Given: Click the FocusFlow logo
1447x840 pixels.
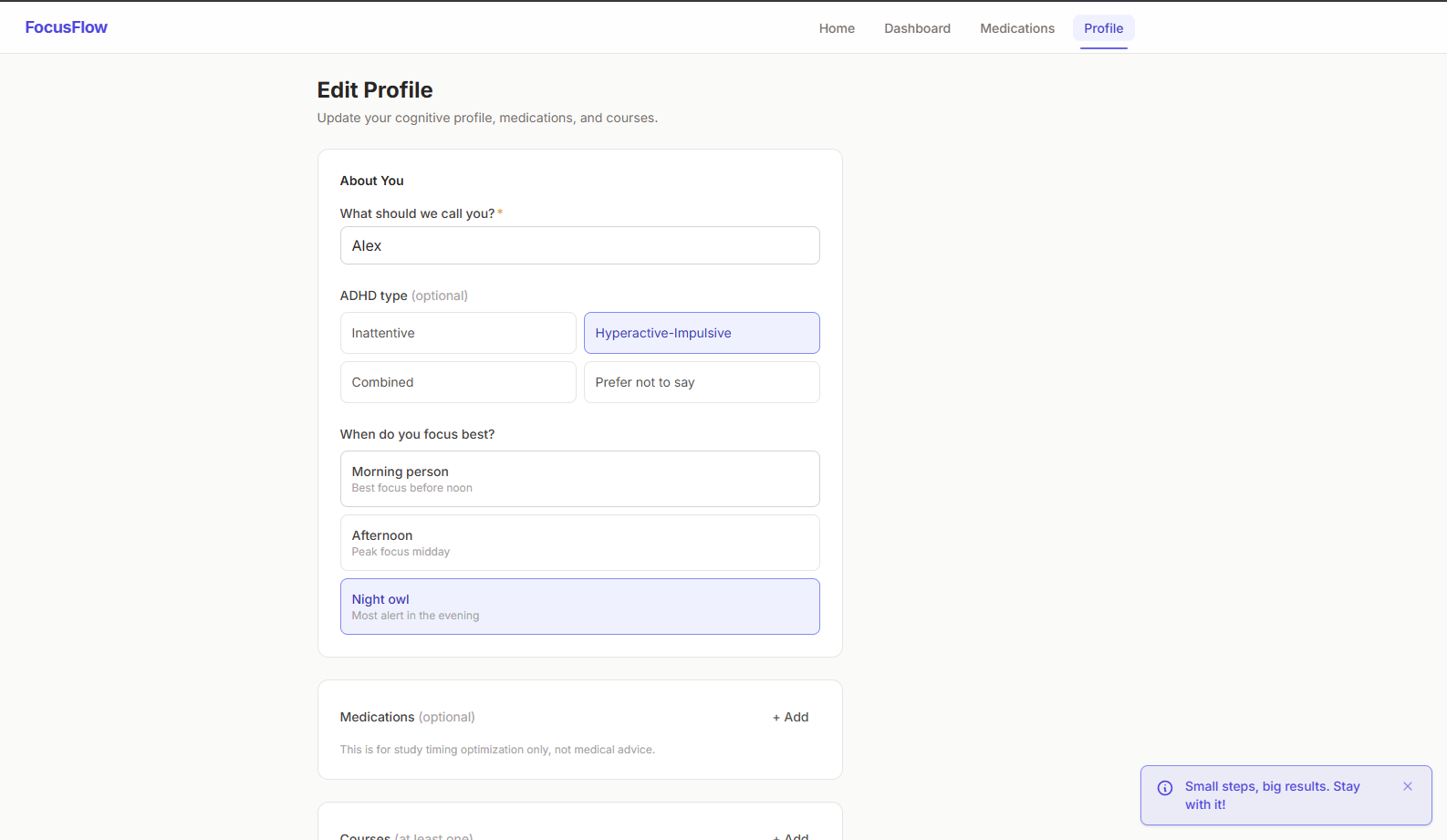Looking at the screenshot, I should tap(67, 27).
